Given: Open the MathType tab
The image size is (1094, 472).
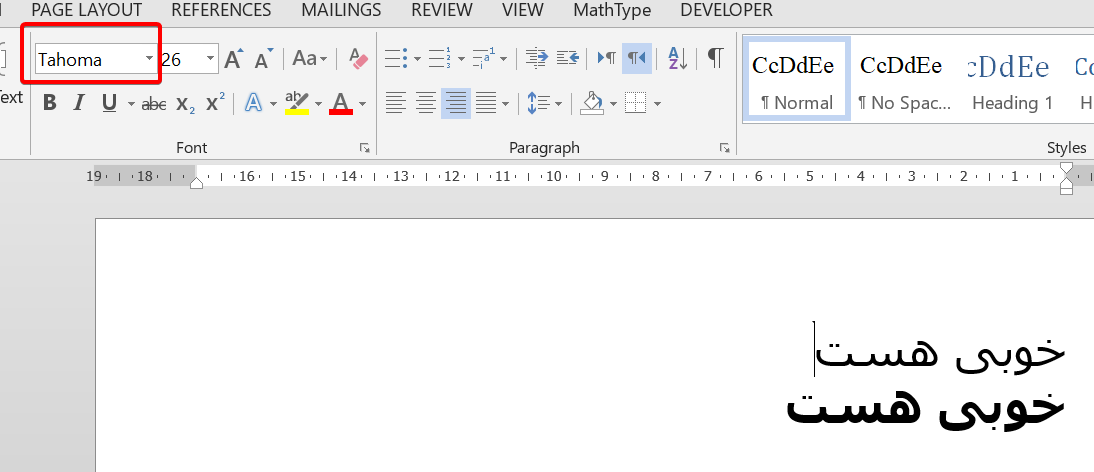Looking at the screenshot, I should [x=612, y=10].
